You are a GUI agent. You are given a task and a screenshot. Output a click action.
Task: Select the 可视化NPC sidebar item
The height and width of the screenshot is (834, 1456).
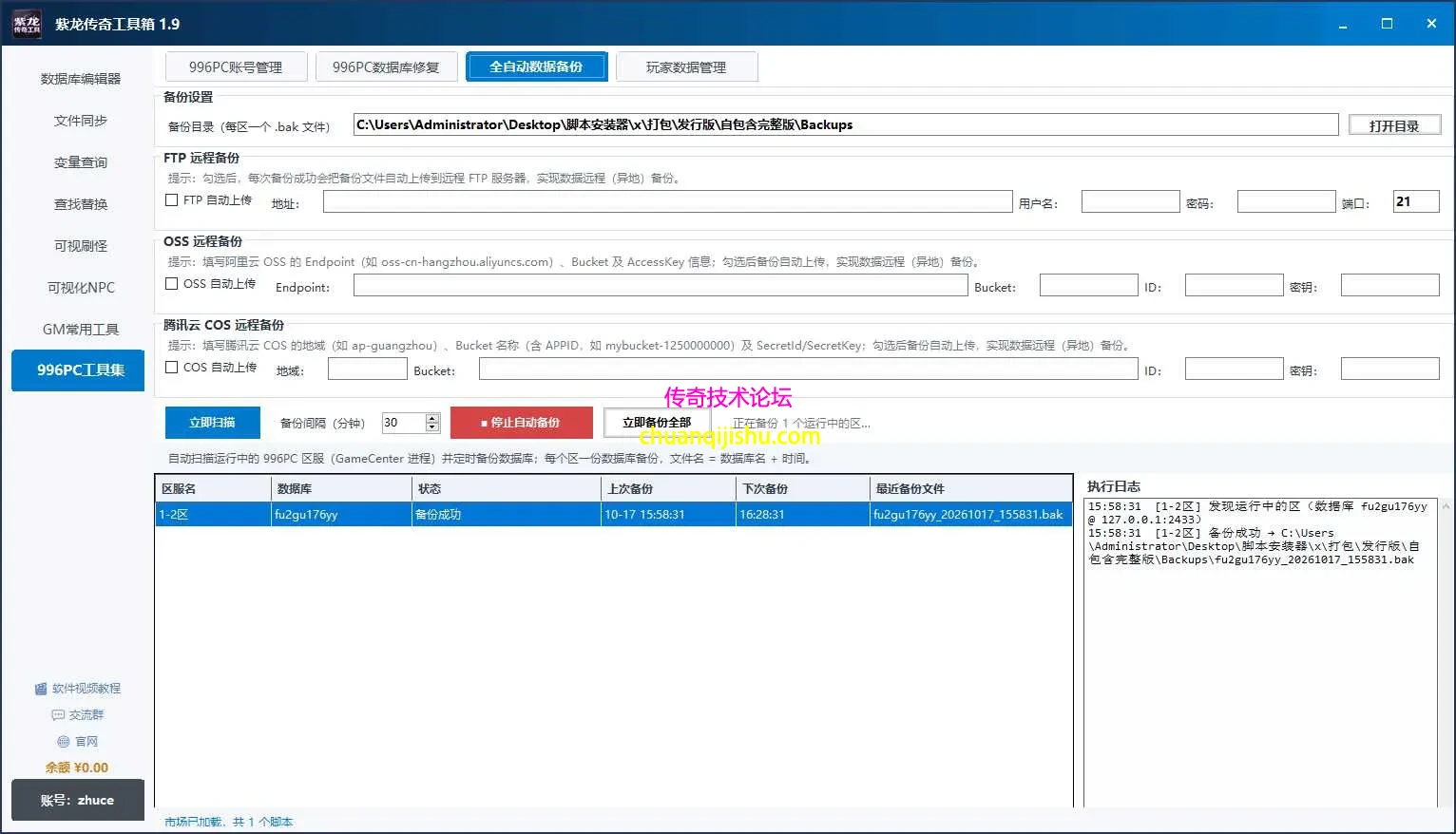[80, 288]
